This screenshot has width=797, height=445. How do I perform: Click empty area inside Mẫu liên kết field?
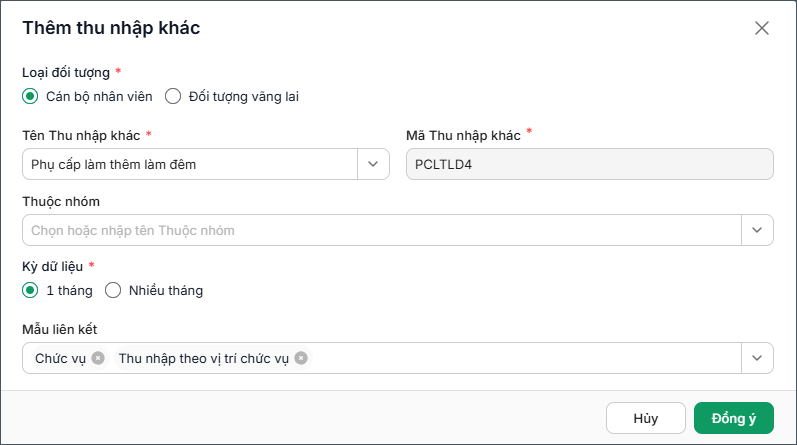point(524,358)
